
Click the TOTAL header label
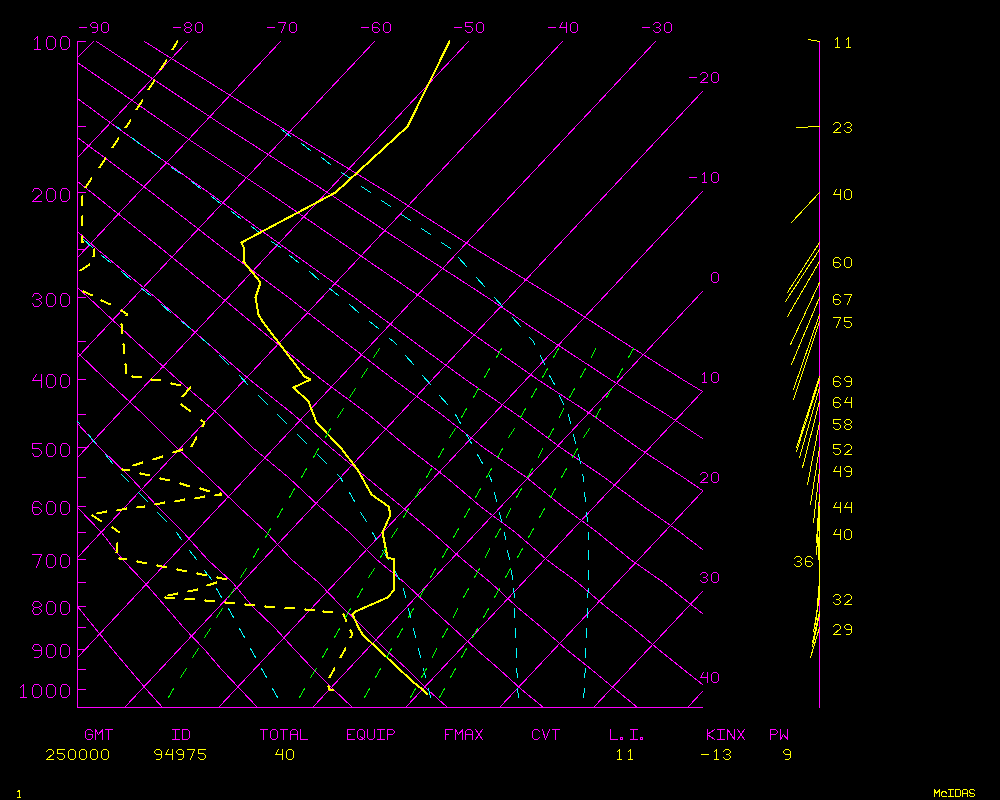[284, 735]
